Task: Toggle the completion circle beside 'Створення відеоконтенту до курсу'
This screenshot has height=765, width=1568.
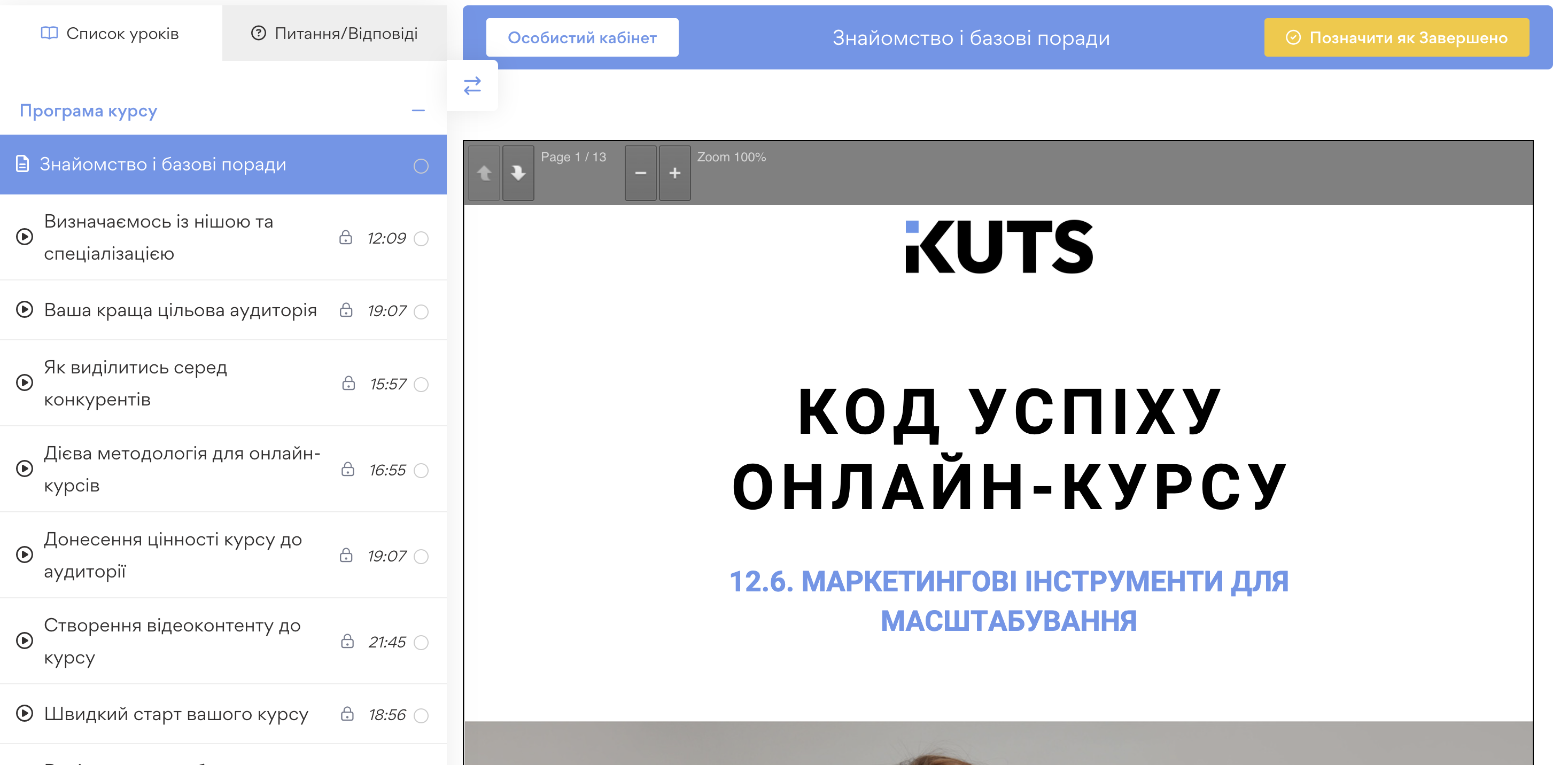Action: [x=421, y=642]
